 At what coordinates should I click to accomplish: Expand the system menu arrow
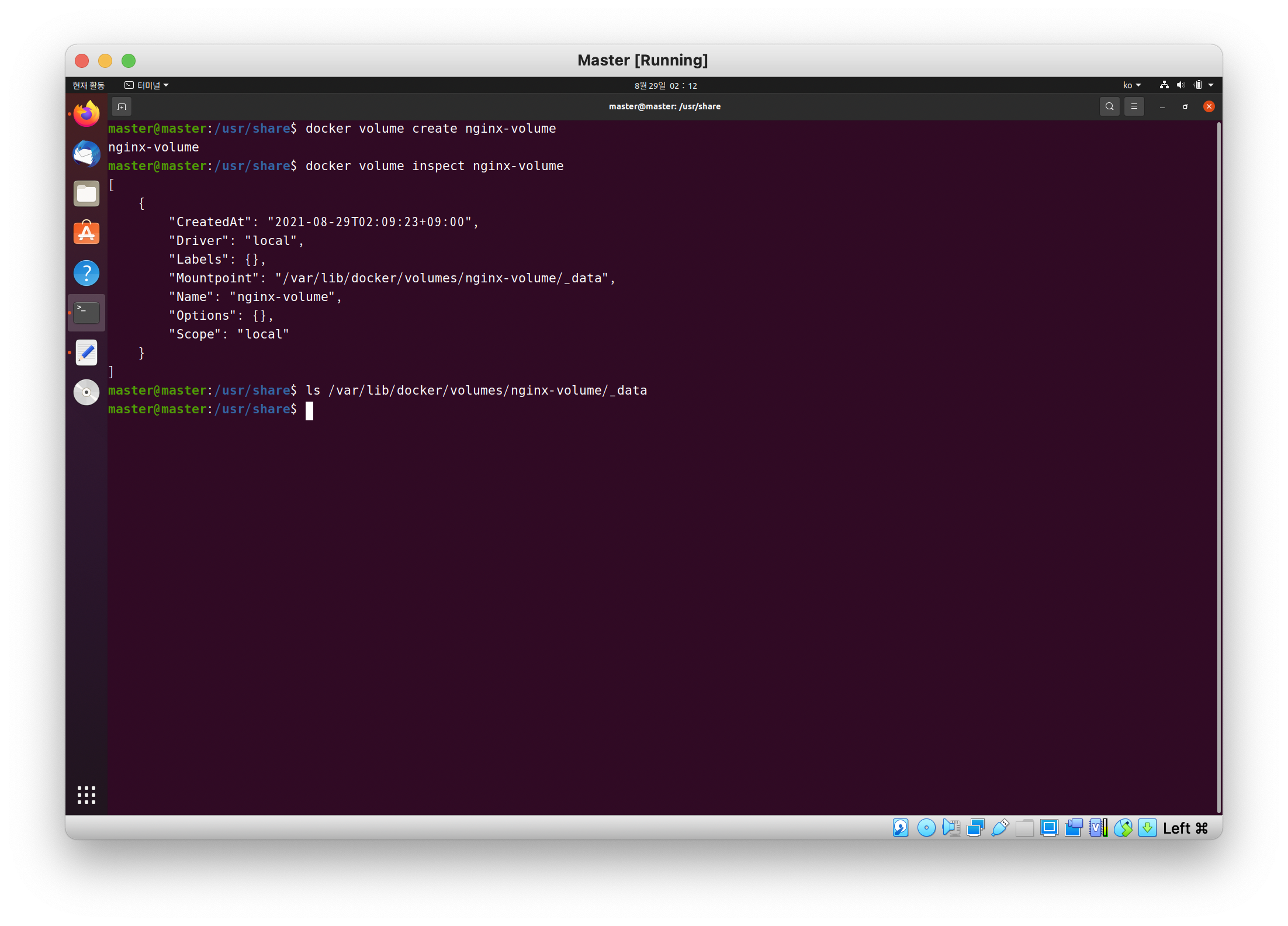[1211, 85]
